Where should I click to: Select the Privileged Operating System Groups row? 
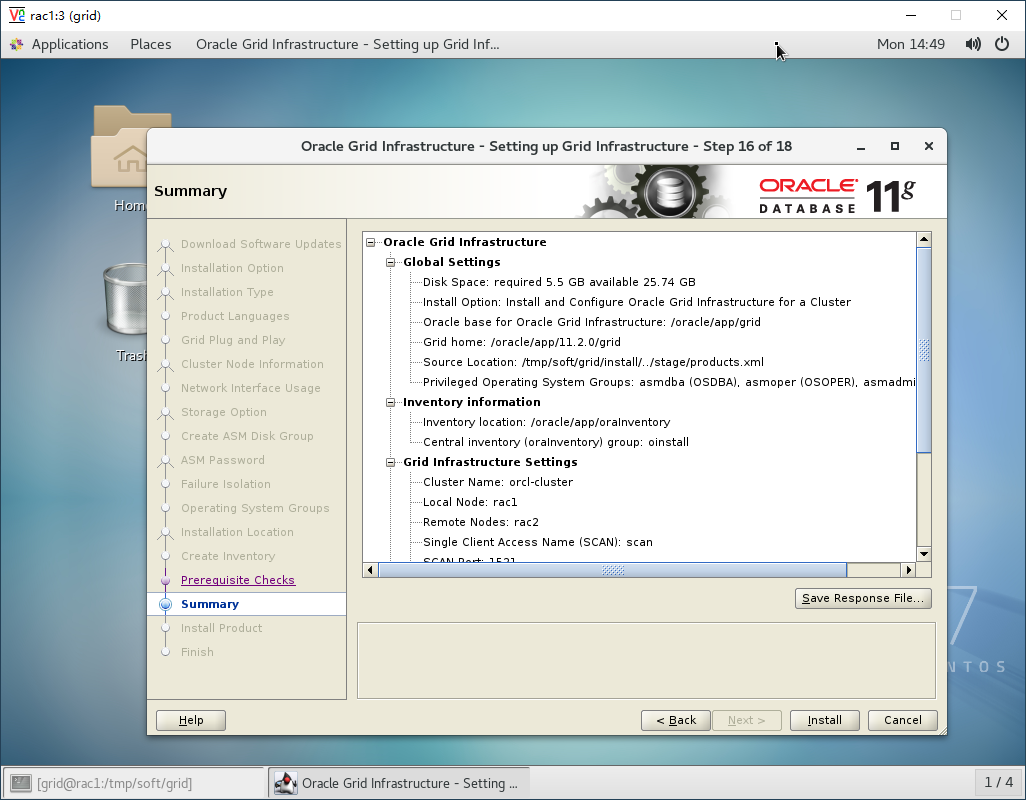[669, 382]
